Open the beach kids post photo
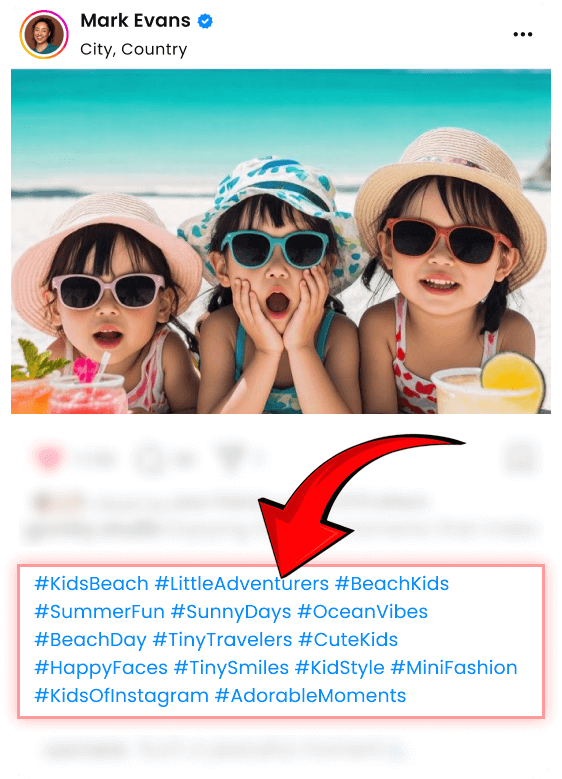Viewport: 562px width, 779px height. [281, 241]
